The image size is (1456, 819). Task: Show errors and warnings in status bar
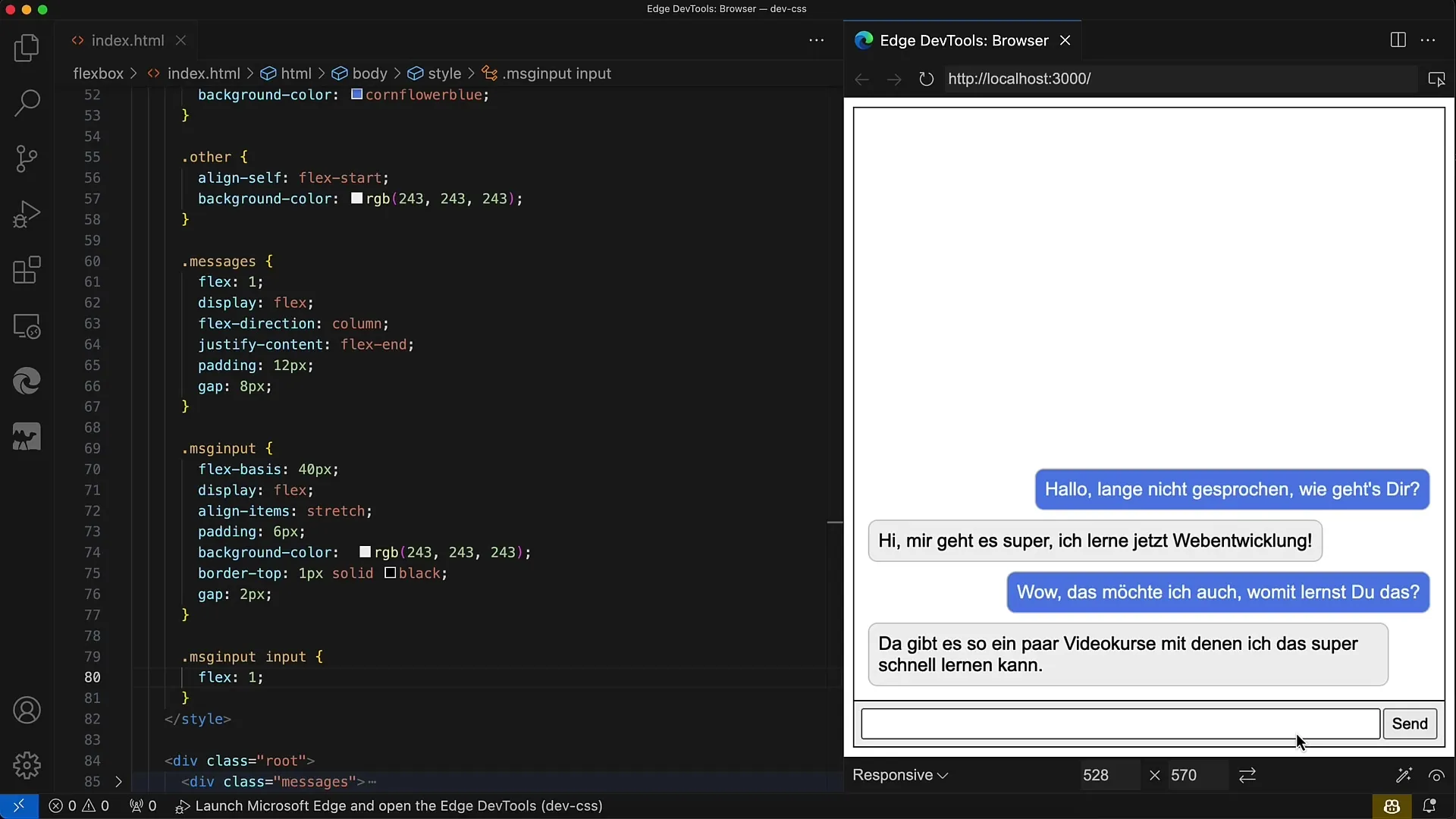pos(79,806)
